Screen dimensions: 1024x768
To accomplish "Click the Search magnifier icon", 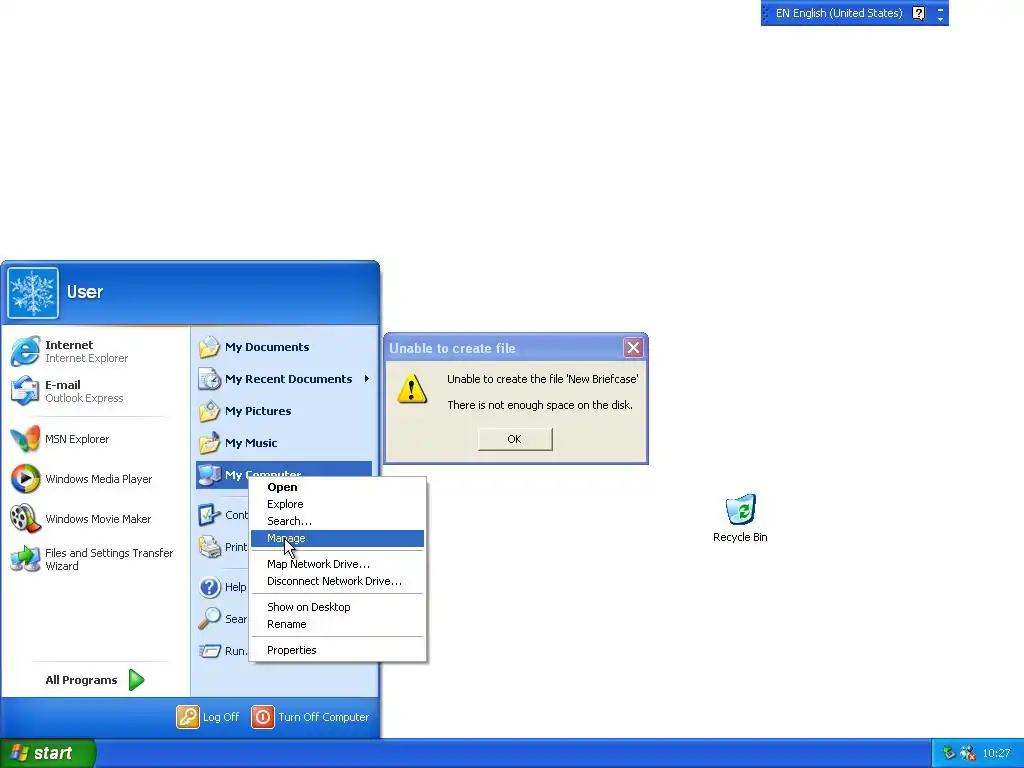I will pyautogui.click(x=210, y=618).
